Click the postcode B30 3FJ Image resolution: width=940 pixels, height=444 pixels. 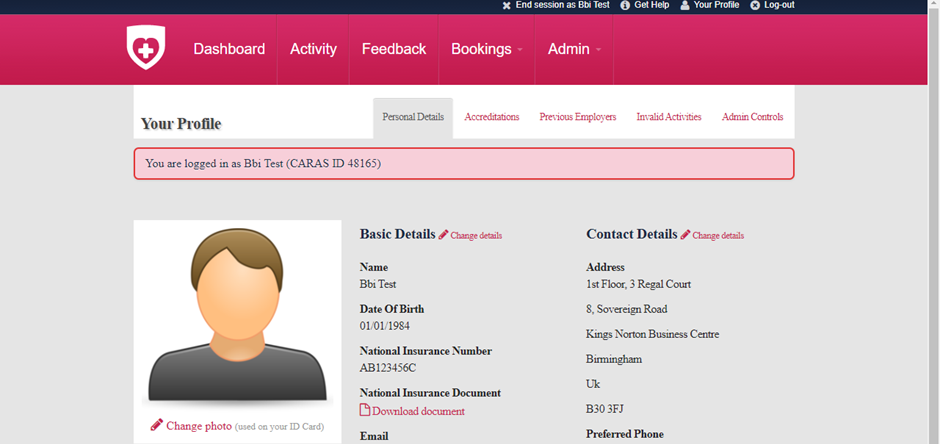pos(607,409)
